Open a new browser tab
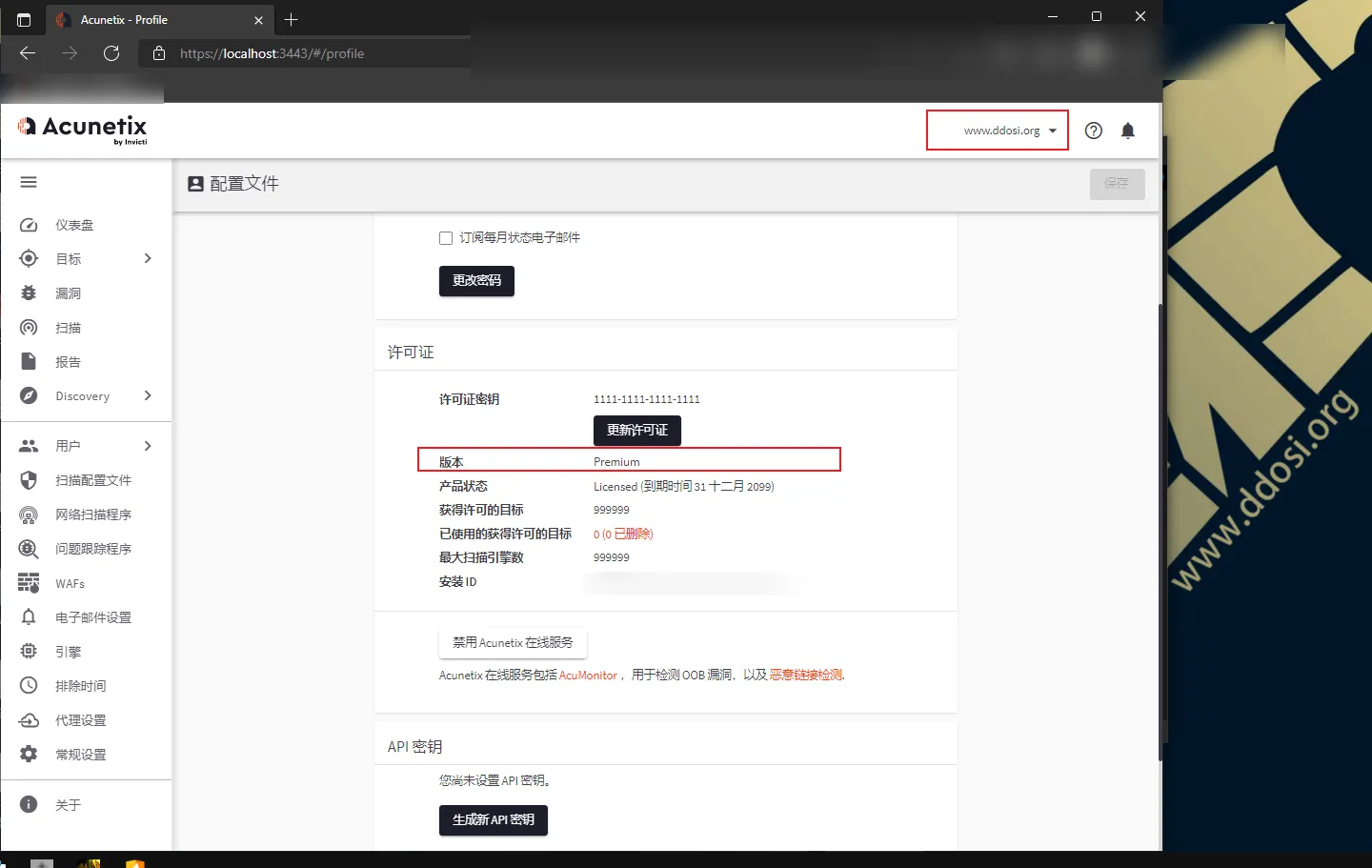This screenshot has height=868, width=1372. (x=292, y=19)
